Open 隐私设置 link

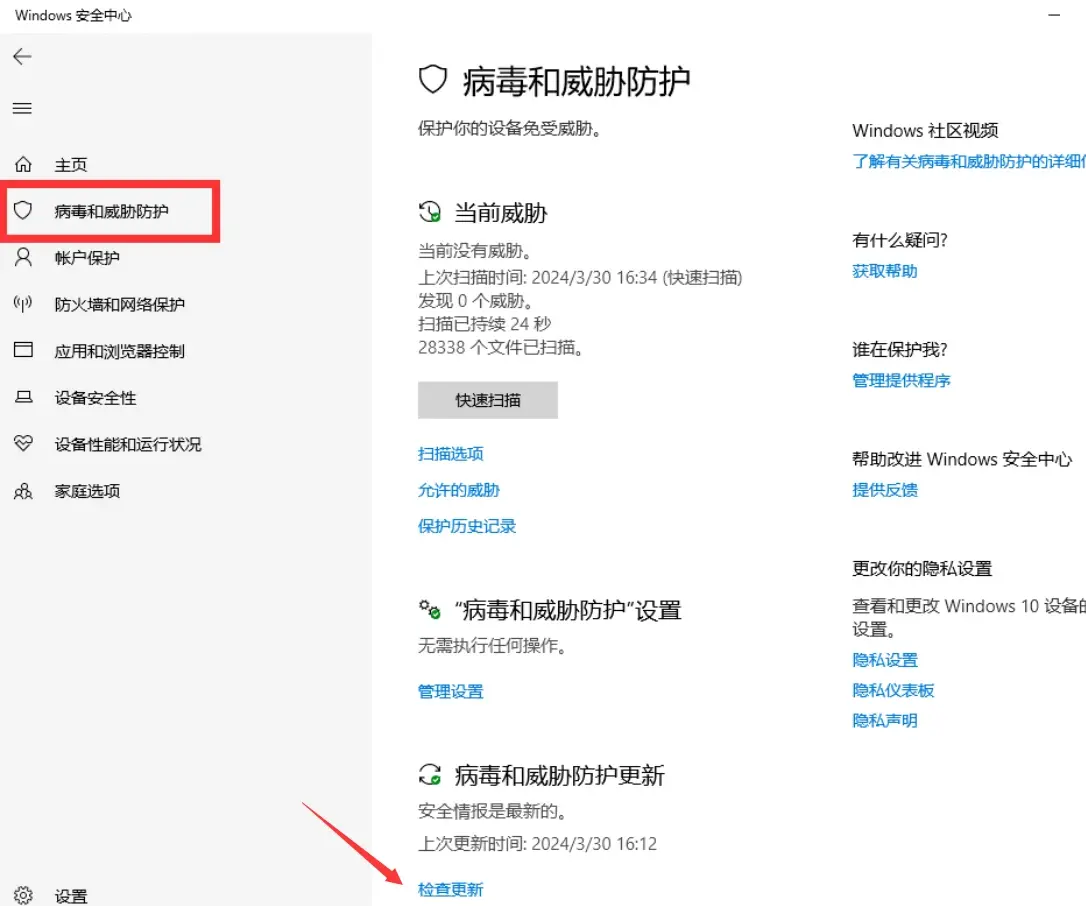coord(885,660)
